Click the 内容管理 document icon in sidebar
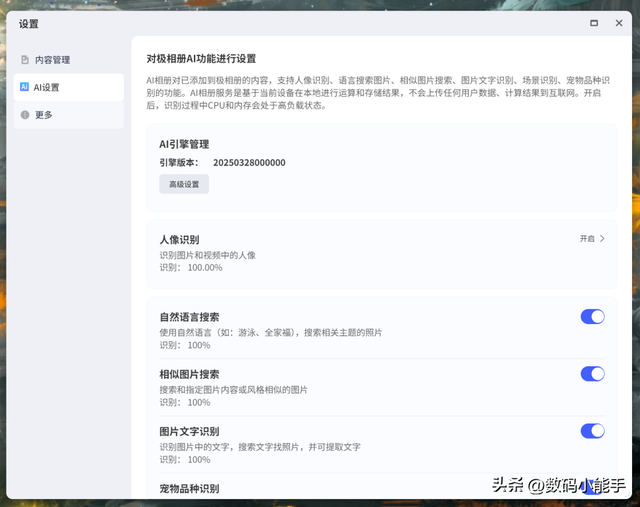Screen dimensions: 640x507 click(25, 60)
